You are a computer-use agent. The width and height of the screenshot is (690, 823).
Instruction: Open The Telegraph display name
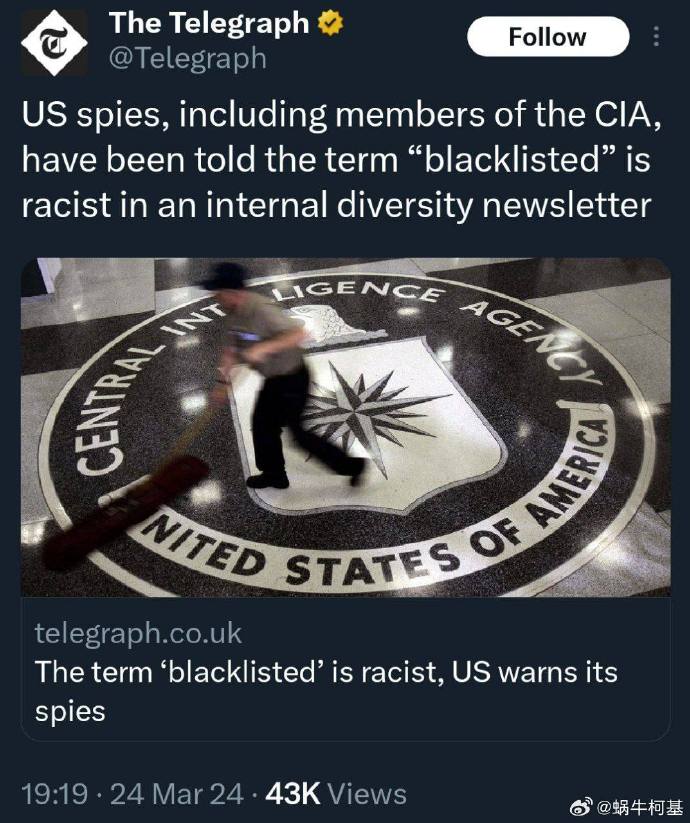(x=209, y=24)
